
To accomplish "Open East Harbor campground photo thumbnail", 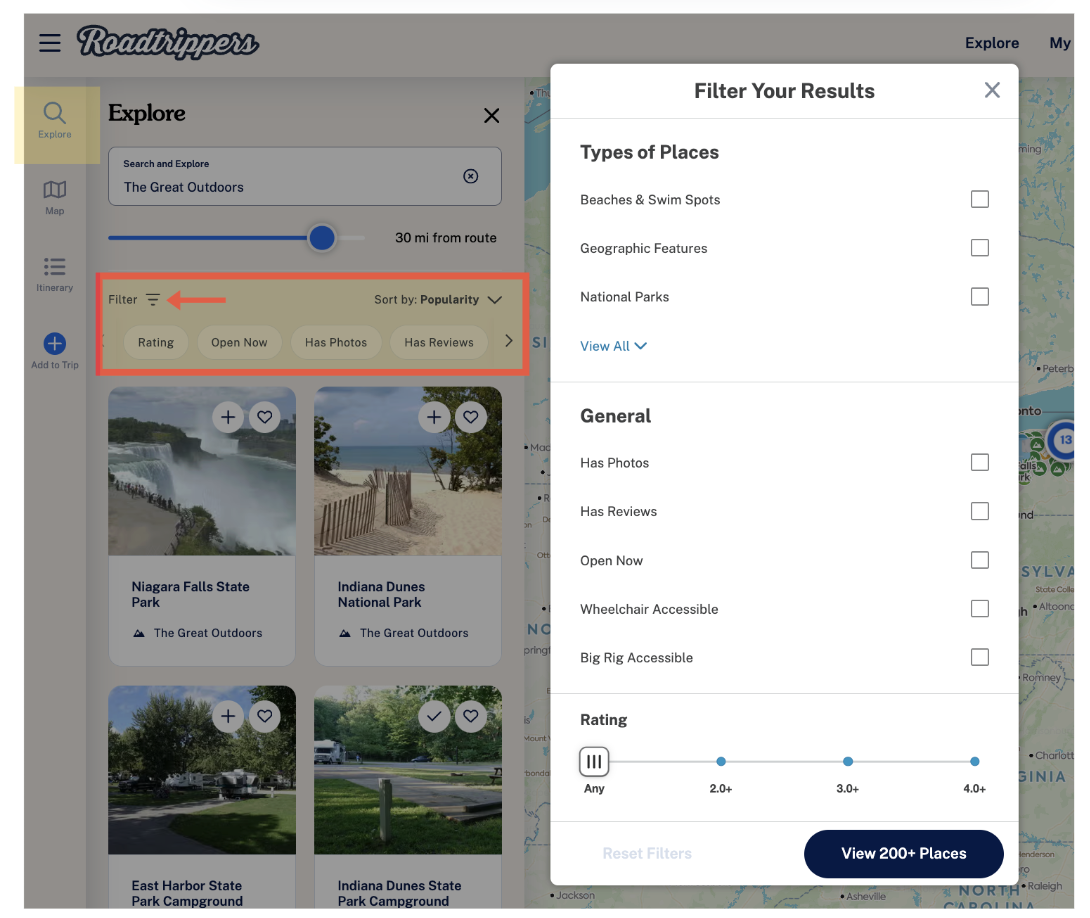I will [x=202, y=770].
